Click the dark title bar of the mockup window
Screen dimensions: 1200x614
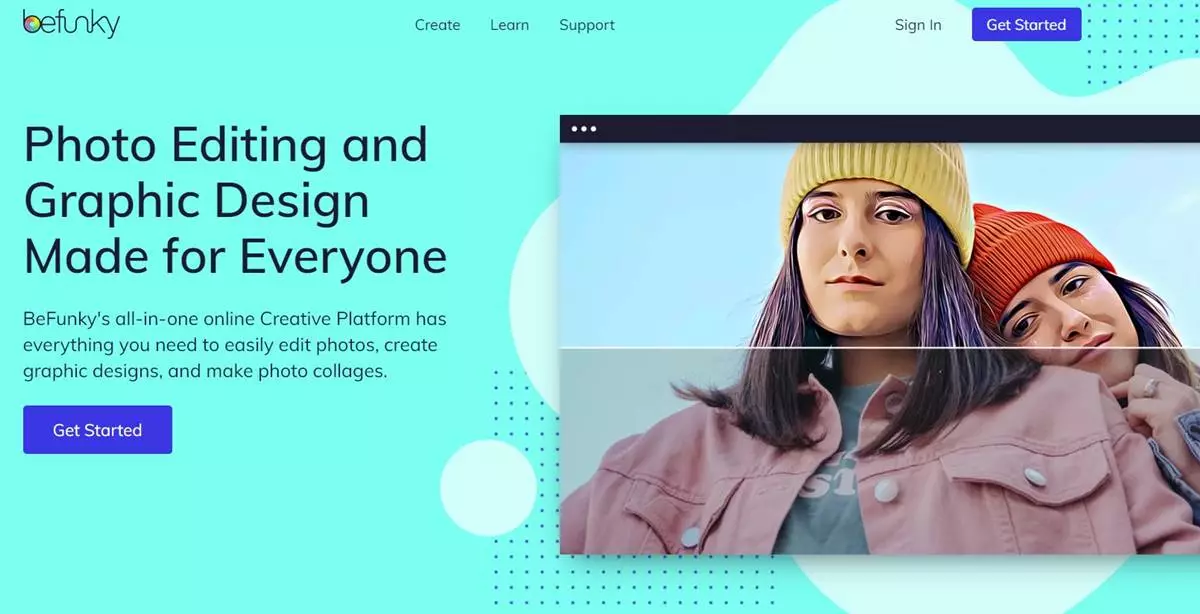[x=880, y=128]
